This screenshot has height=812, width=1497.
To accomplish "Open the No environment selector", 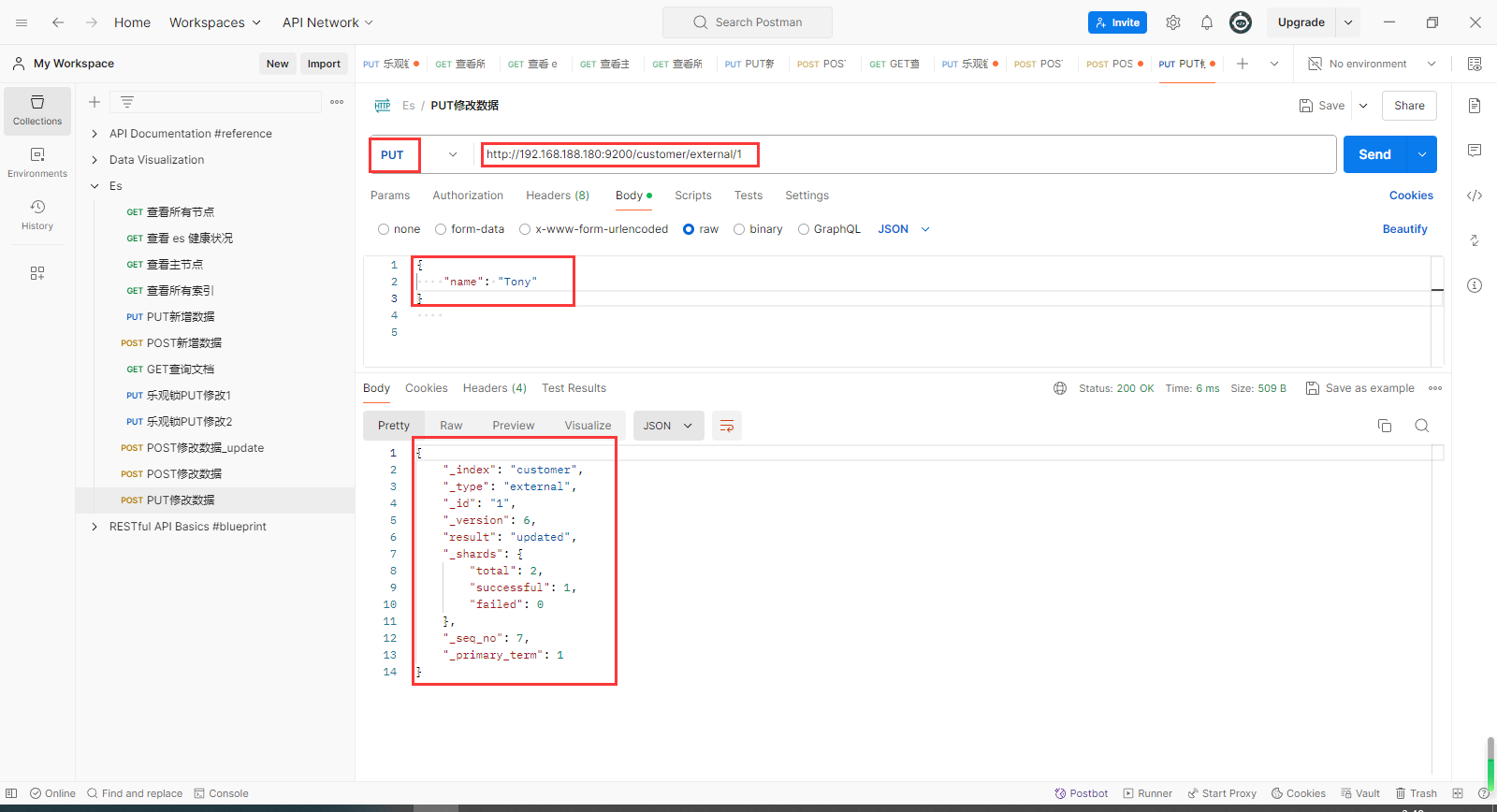I will tap(1372, 64).
